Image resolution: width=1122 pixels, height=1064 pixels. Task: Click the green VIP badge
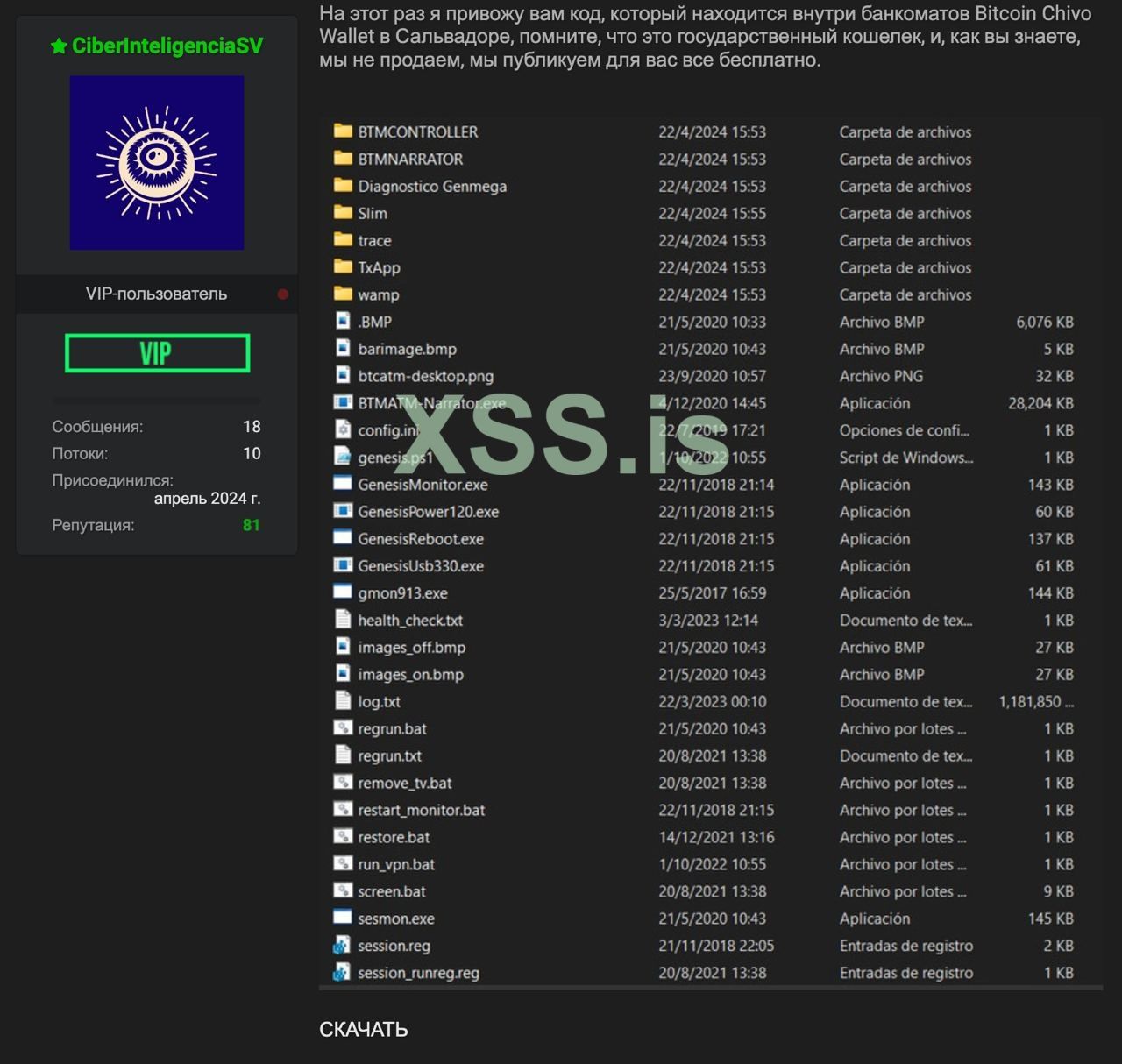pyautogui.click(x=157, y=353)
